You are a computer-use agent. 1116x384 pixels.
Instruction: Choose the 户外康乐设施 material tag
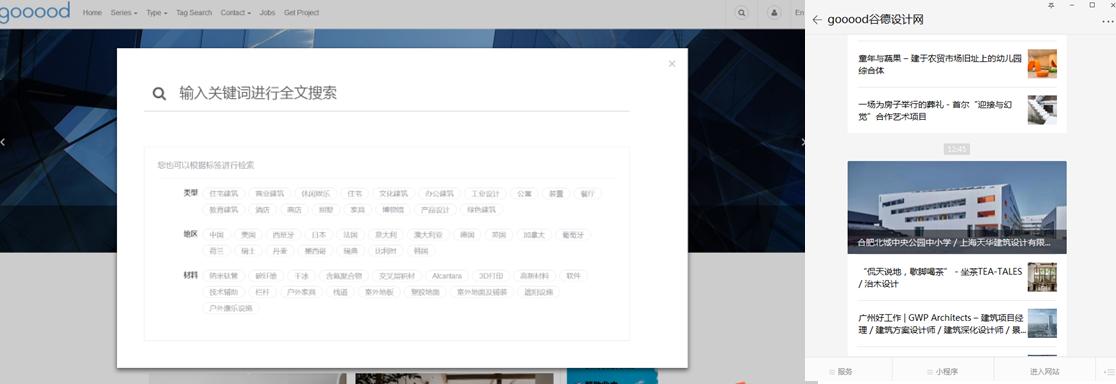pyautogui.click(x=231, y=308)
